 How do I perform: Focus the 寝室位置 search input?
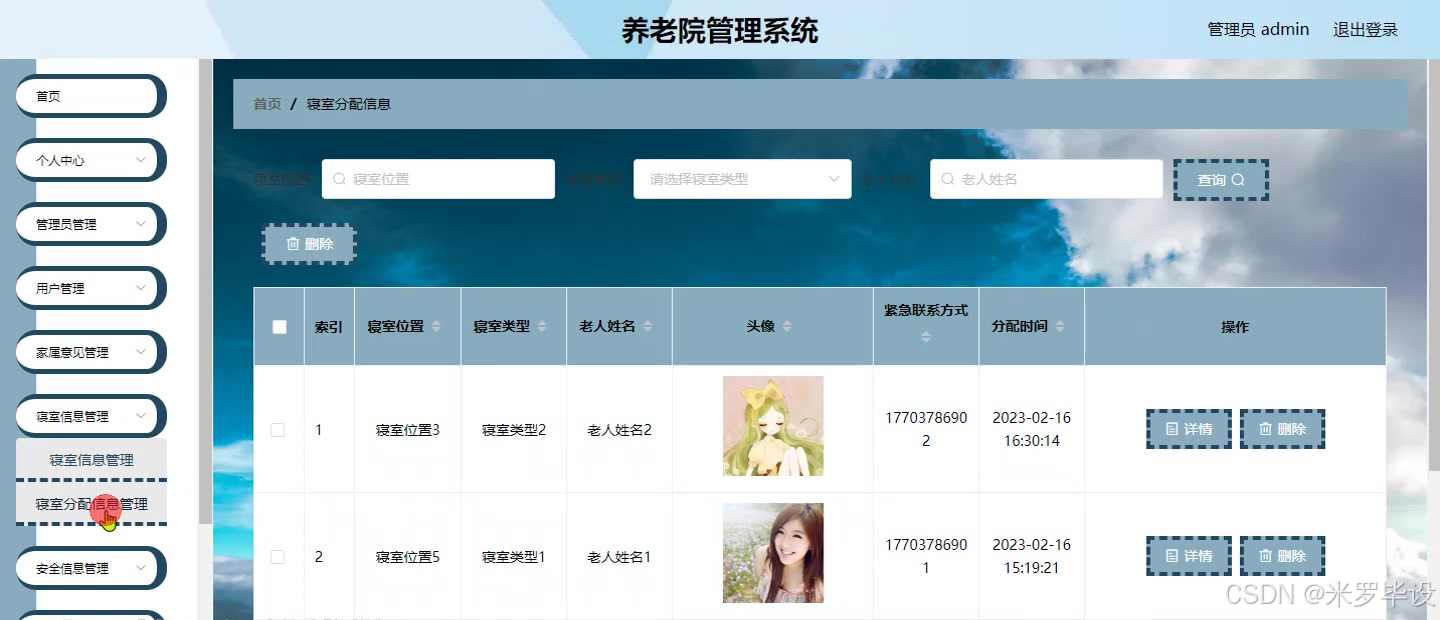(438, 179)
